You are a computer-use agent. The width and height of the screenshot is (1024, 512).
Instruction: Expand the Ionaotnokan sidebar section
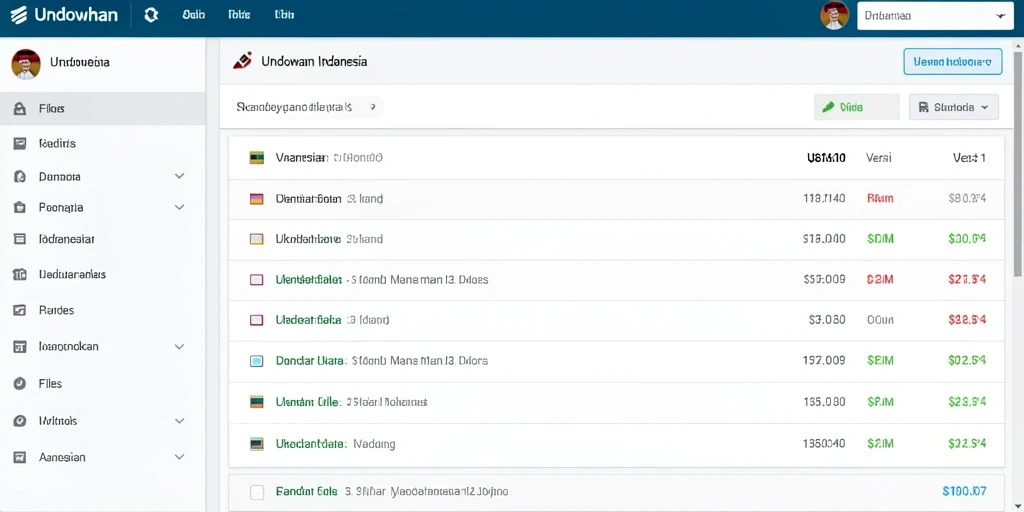[180, 347]
